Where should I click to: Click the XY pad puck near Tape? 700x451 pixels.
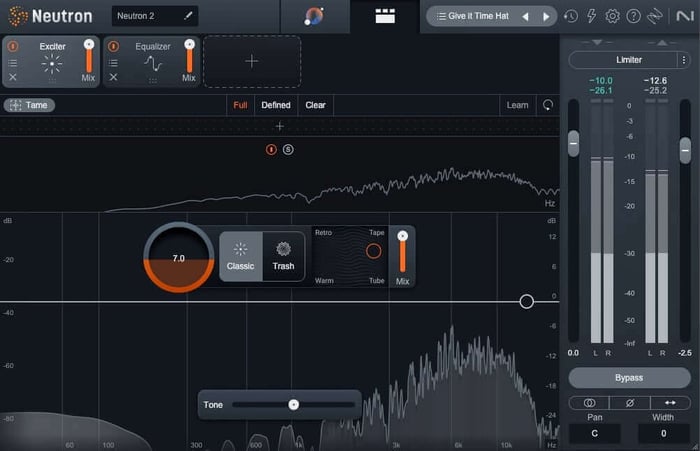coord(374,251)
